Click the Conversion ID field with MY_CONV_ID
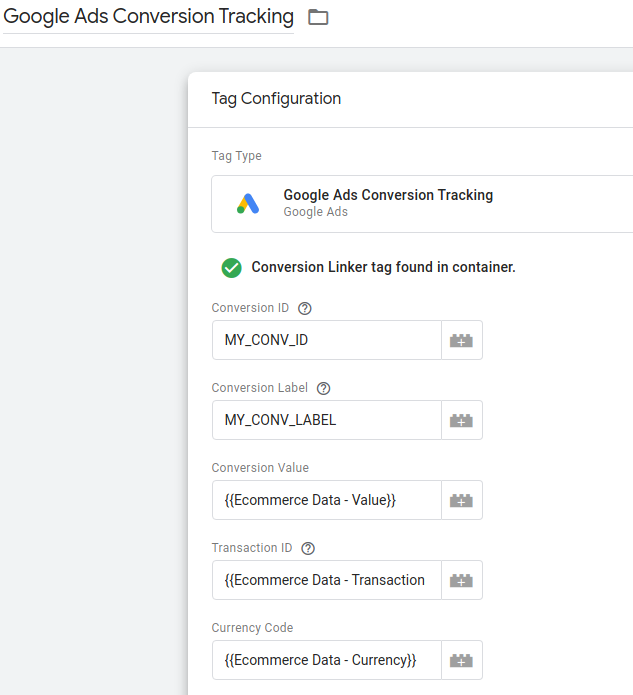The image size is (633, 695). (x=326, y=340)
